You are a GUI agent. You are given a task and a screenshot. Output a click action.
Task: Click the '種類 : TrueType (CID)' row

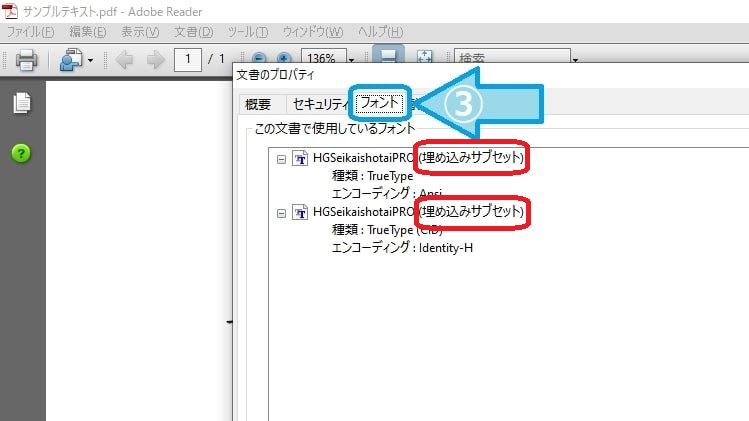(x=387, y=230)
